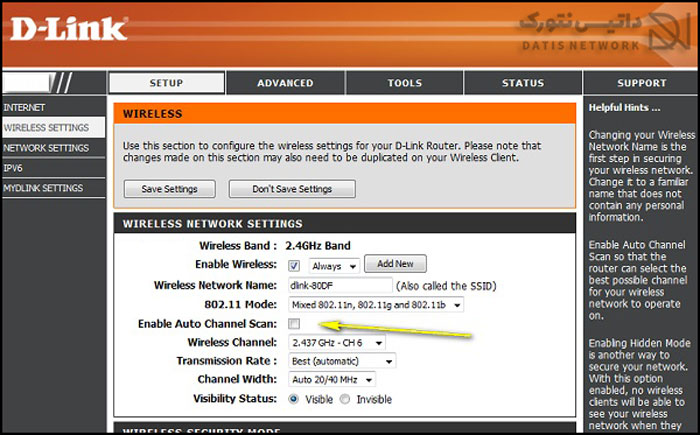
Task: Open WIRELESS SETTINGS in the sidebar
Action: (x=54, y=128)
